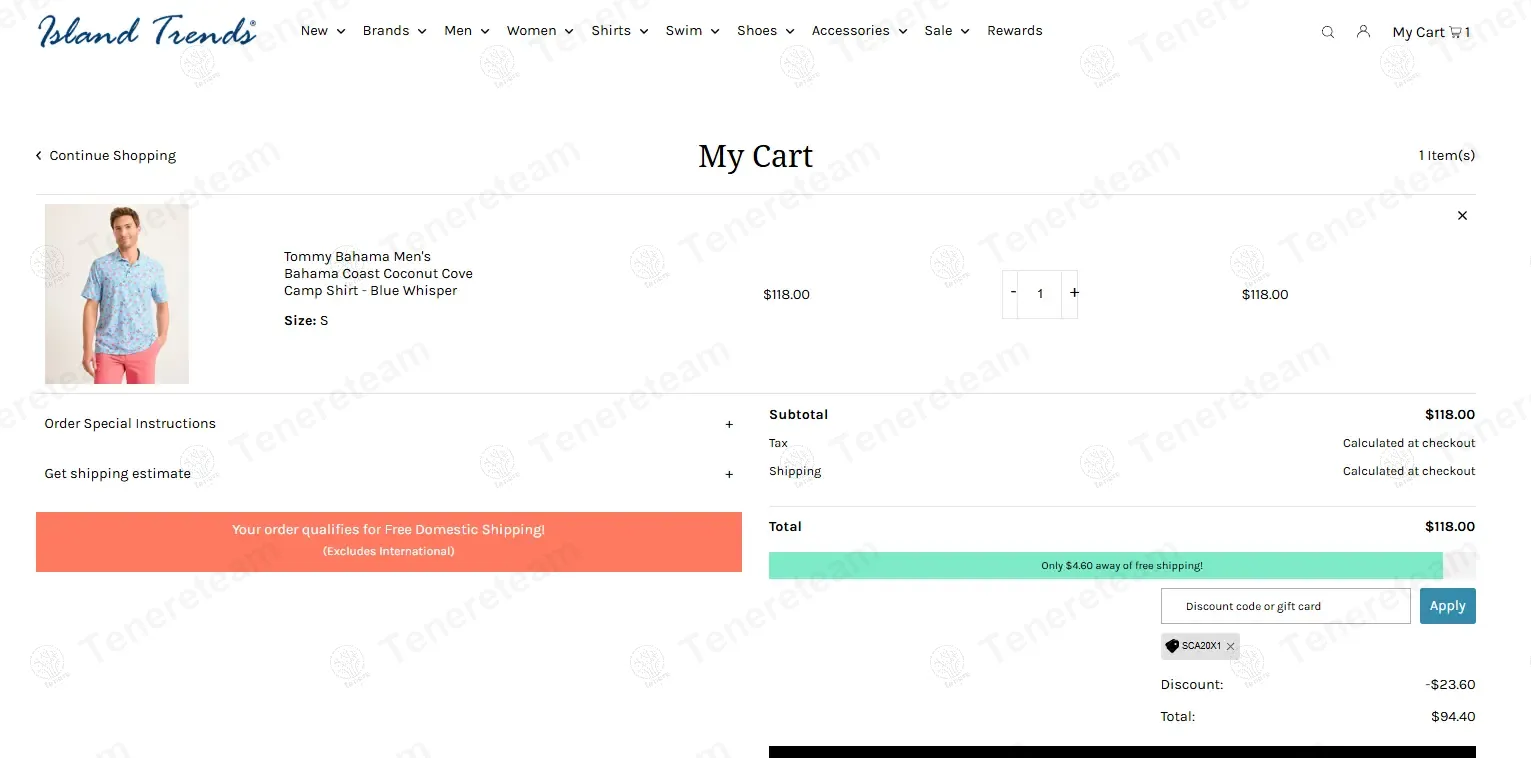The width and height of the screenshot is (1531, 758).
Task: Click the Free Domestic Shipping banner
Action: (389, 542)
